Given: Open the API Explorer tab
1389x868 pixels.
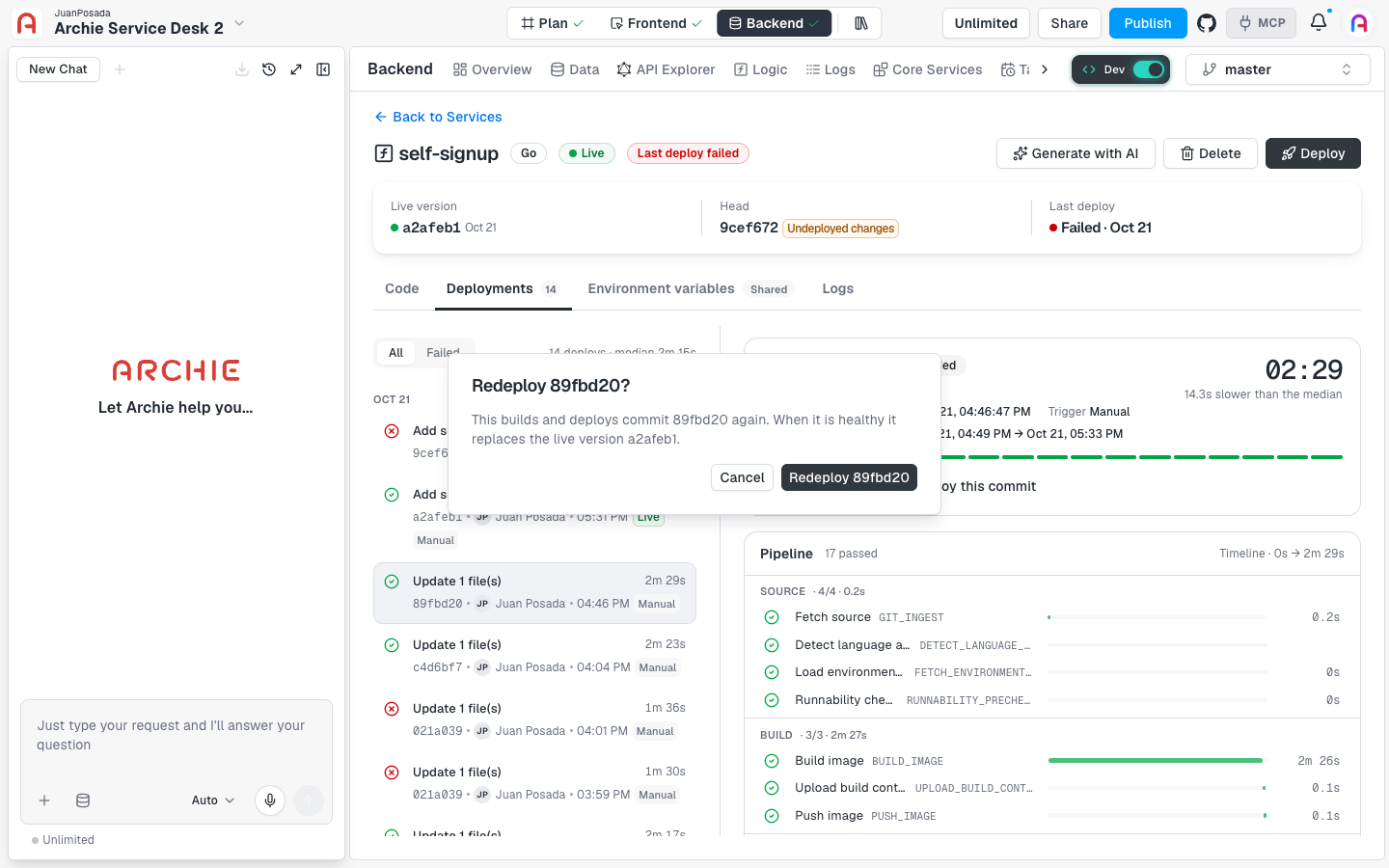Looking at the screenshot, I should tap(666, 69).
